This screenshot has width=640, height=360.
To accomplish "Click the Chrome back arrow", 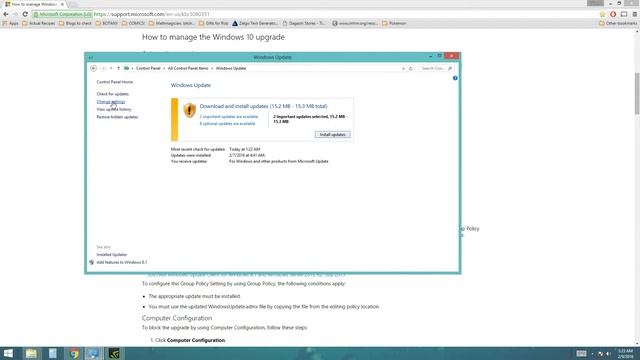I will [x=6, y=14].
